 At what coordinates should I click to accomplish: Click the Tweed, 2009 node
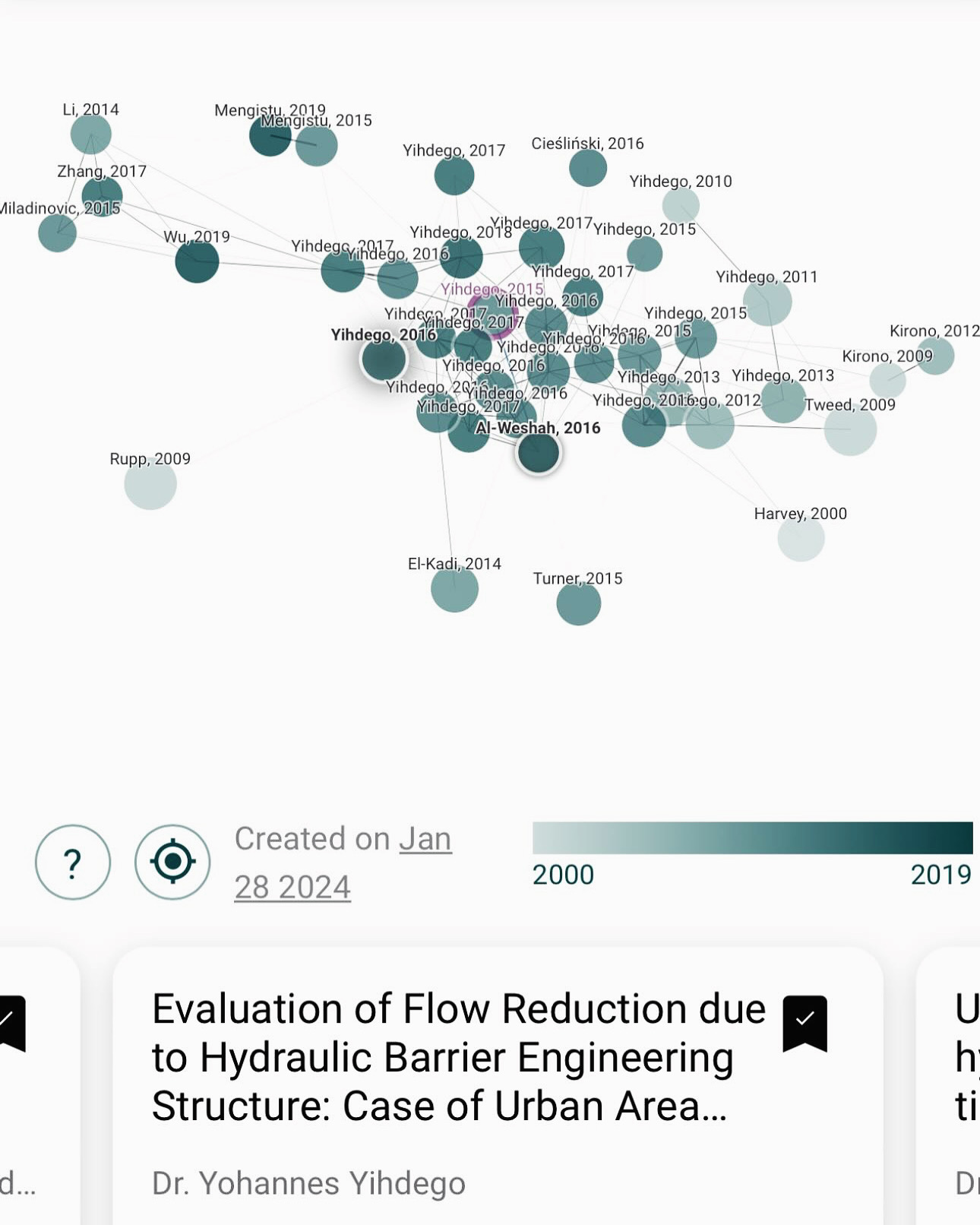[850, 429]
